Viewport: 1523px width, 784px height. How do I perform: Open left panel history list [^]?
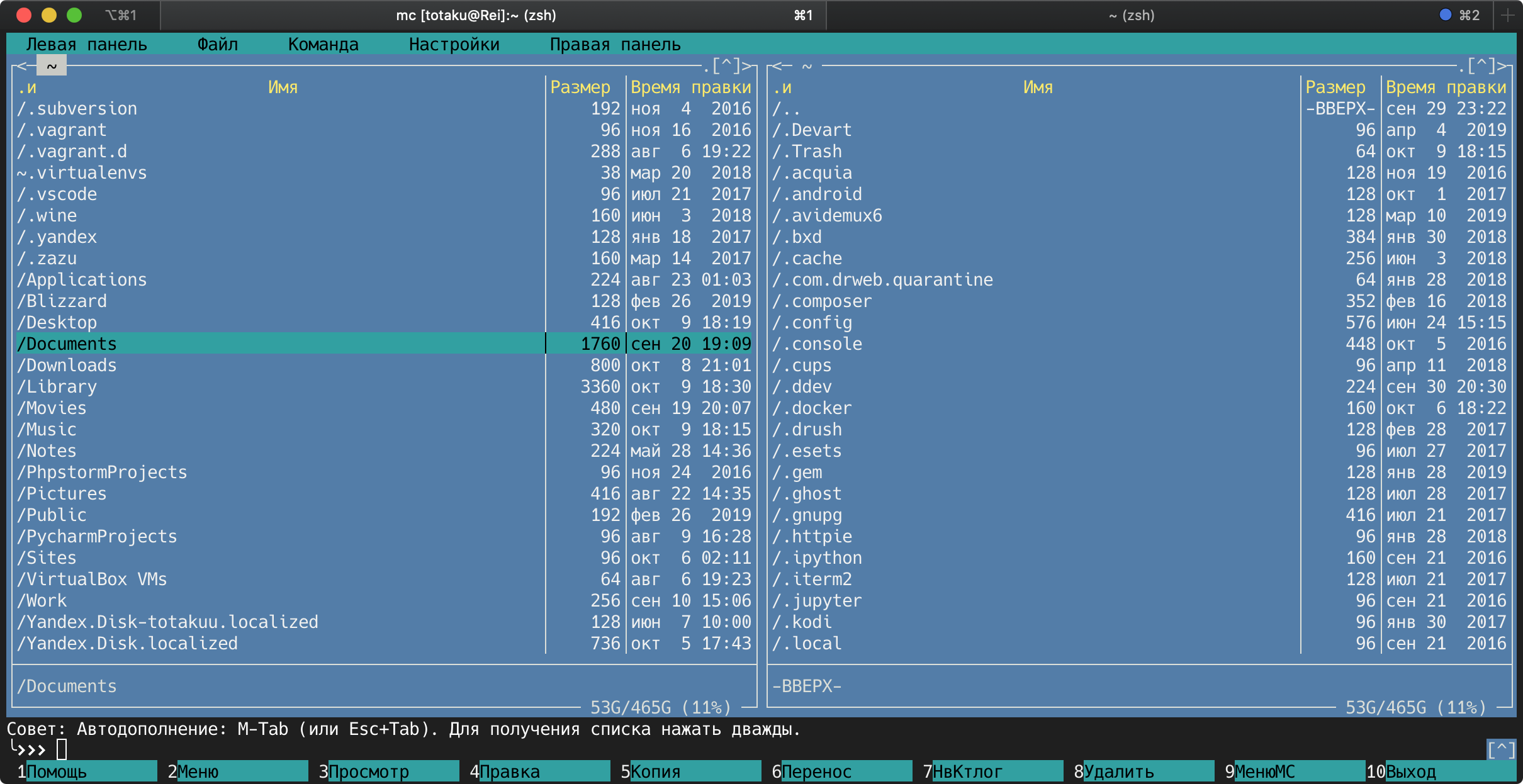point(726,65)
